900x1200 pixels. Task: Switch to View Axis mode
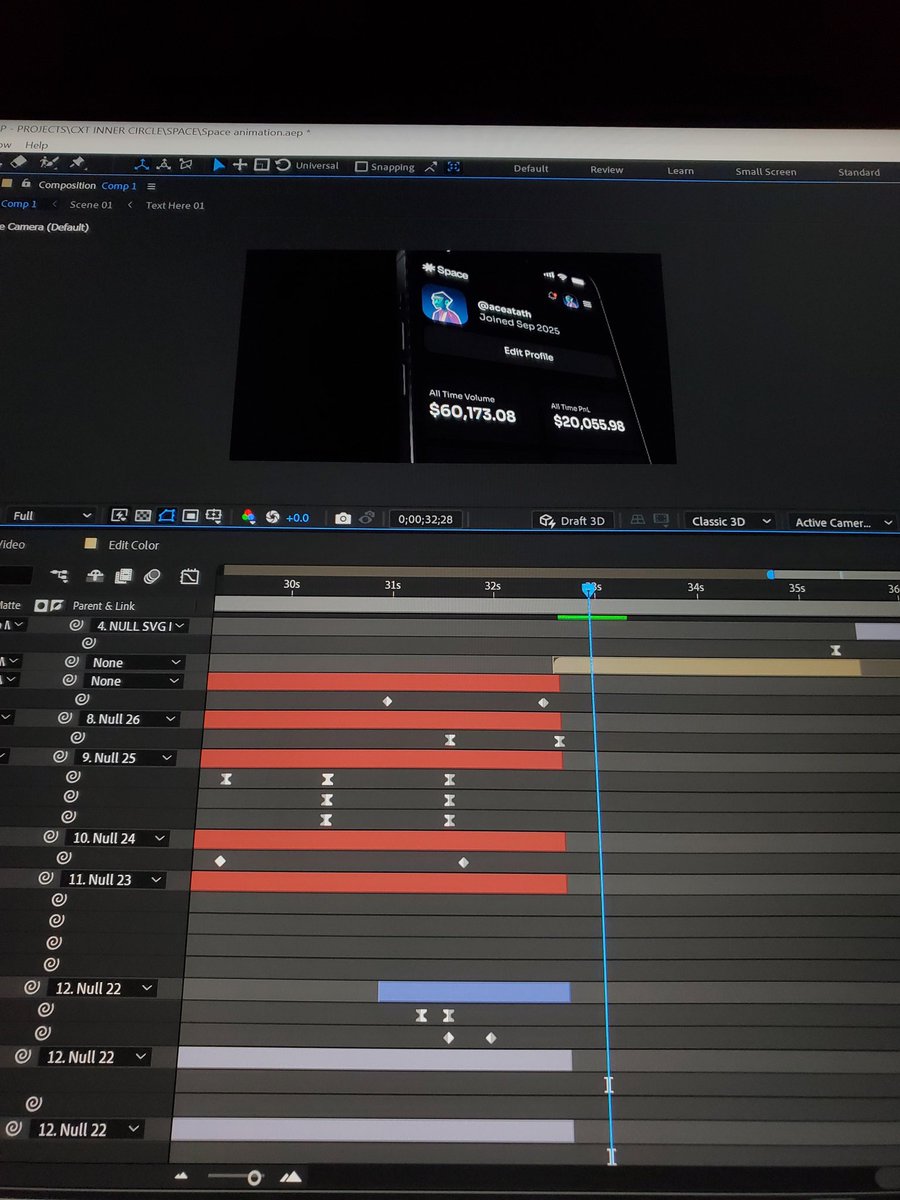(185, 164)
